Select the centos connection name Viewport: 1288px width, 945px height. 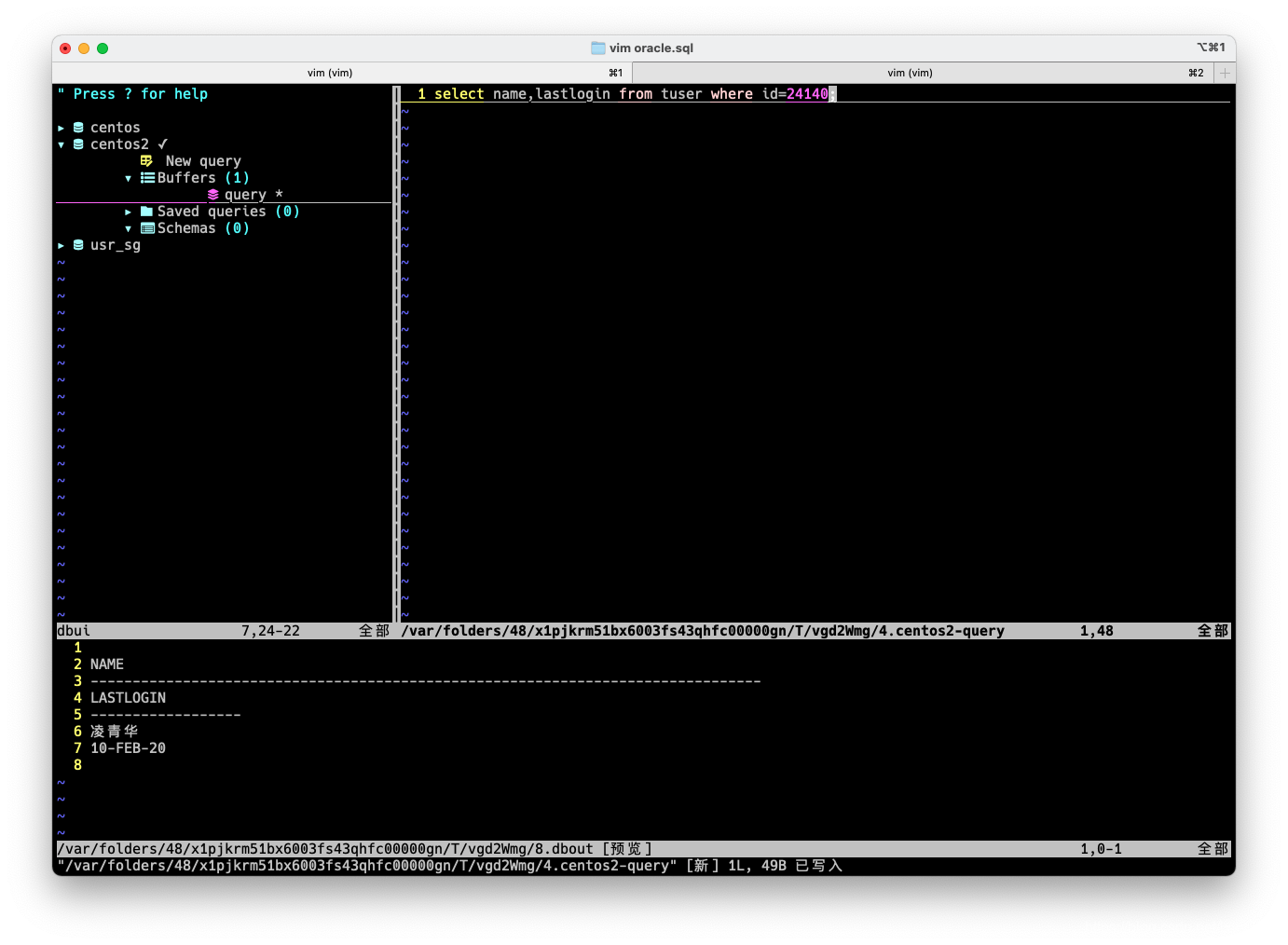[116, 128]
